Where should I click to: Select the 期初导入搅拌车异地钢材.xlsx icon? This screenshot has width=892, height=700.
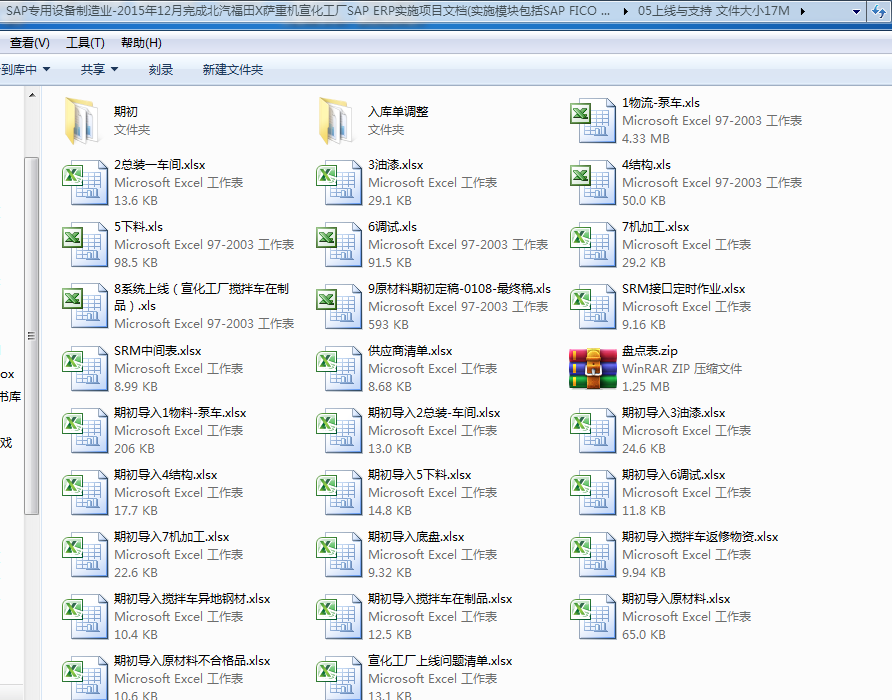[85, 617]
